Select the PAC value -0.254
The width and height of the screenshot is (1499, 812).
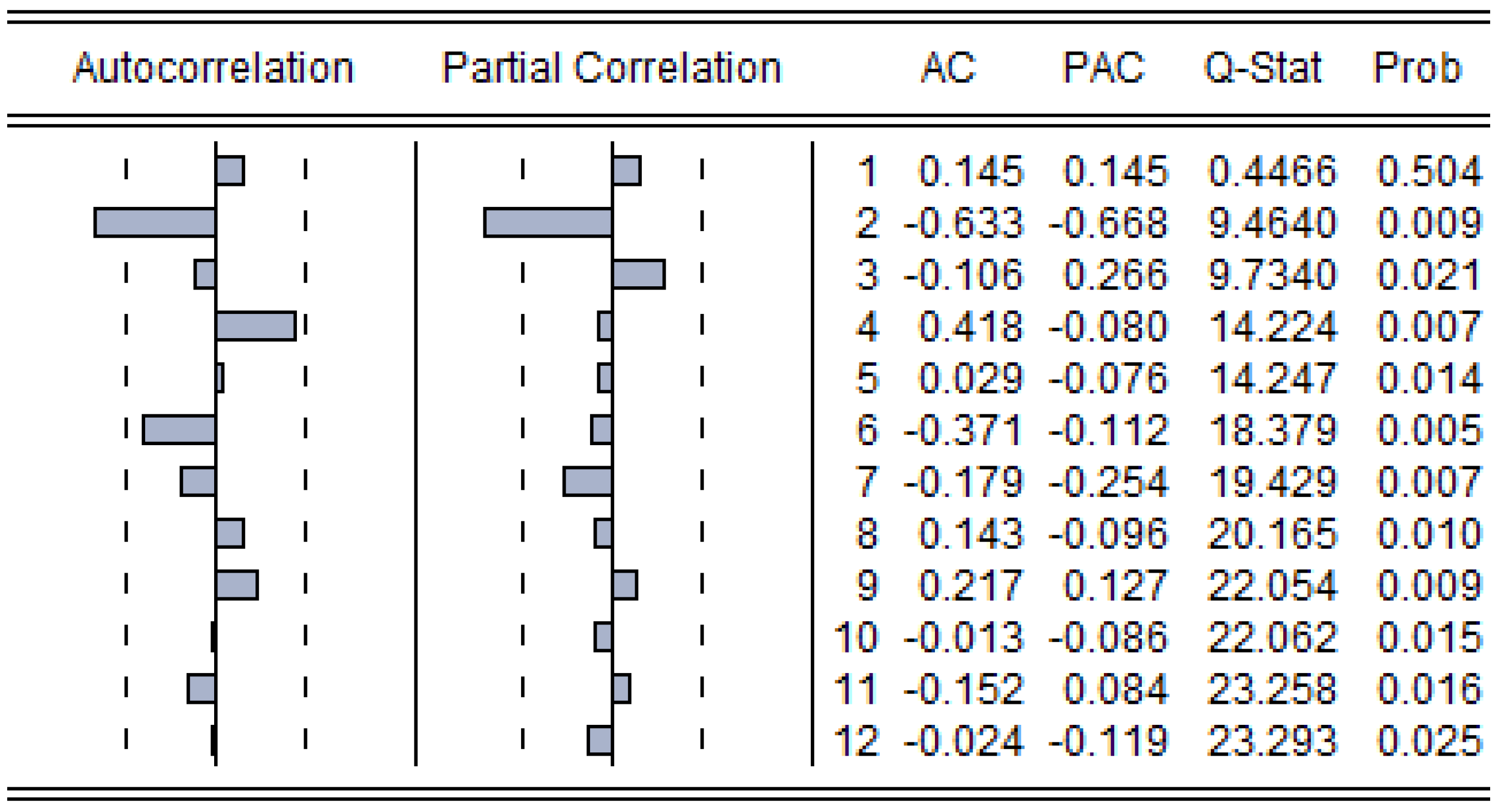pos(1108,482)
